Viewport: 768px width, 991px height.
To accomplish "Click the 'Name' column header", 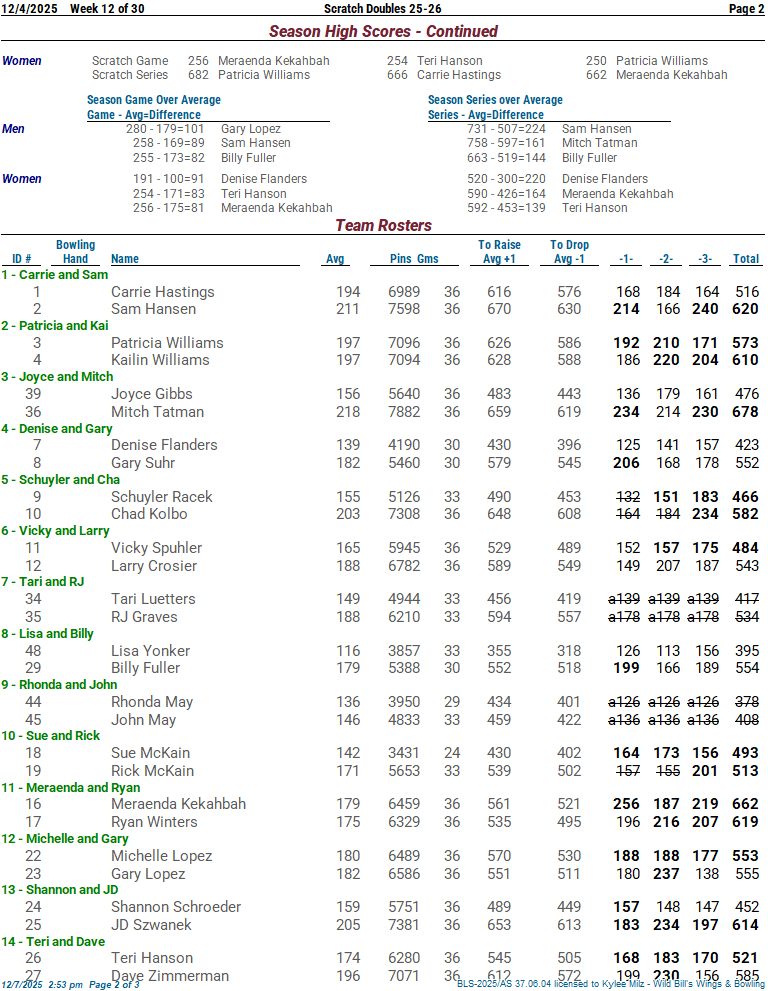I will point(125,258).
